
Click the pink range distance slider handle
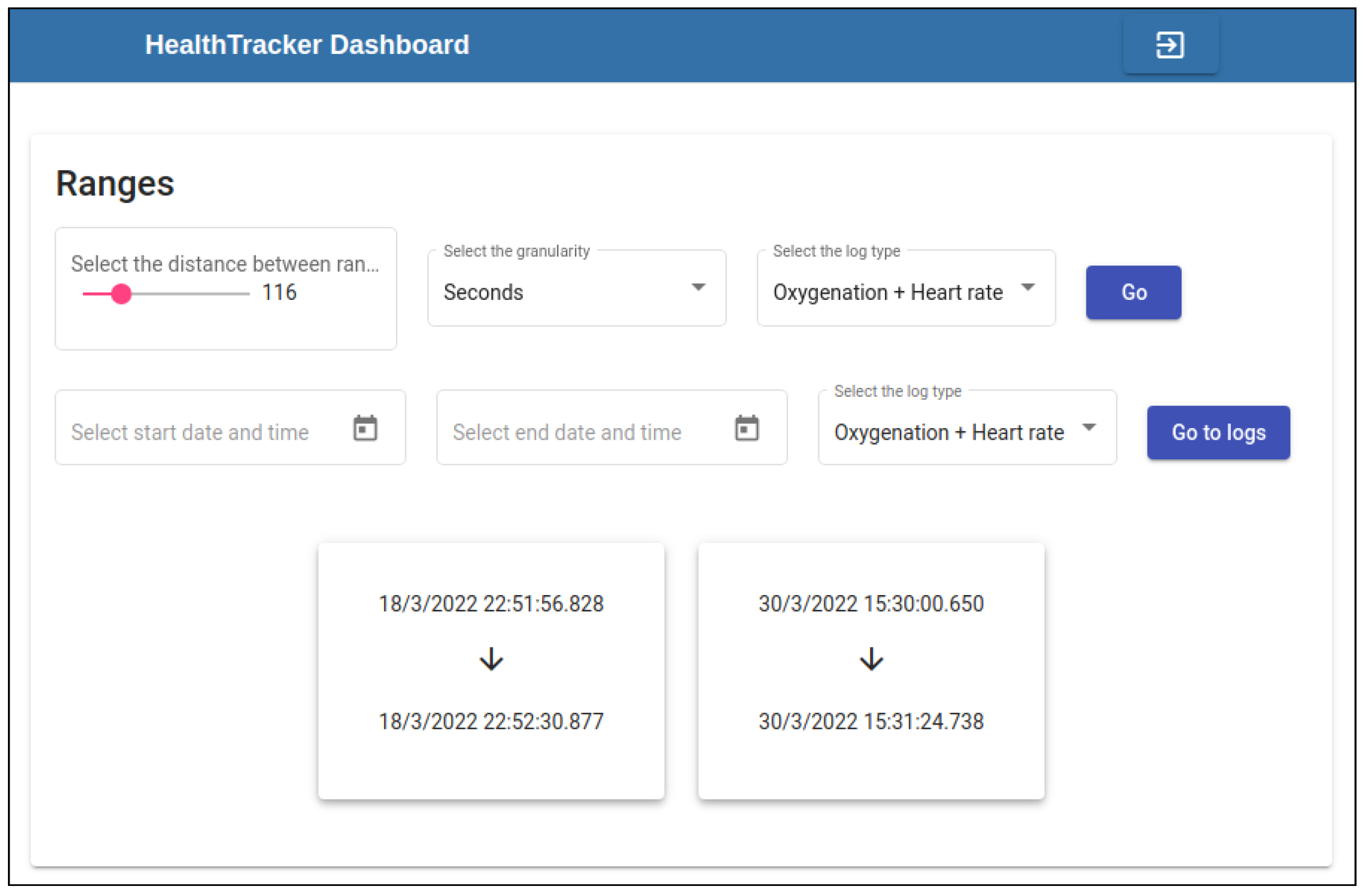coord(121,294)
